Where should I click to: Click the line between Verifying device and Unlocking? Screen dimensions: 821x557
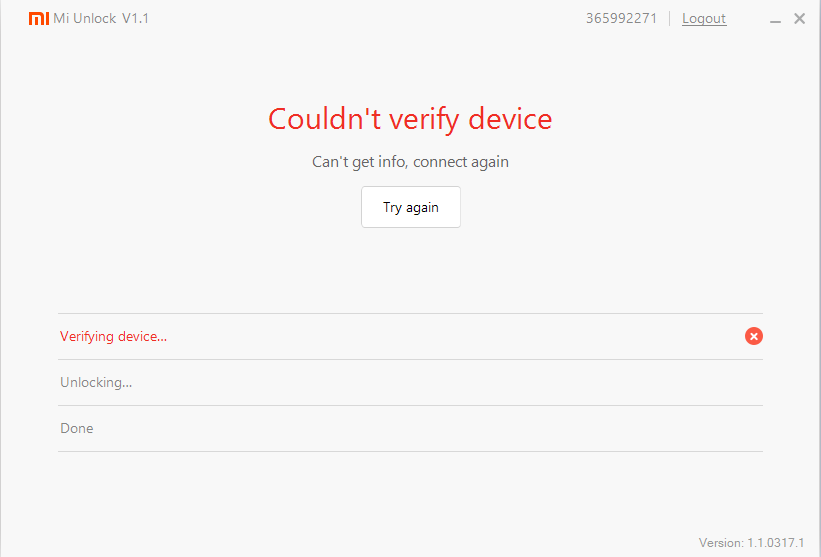pos(410,359)
